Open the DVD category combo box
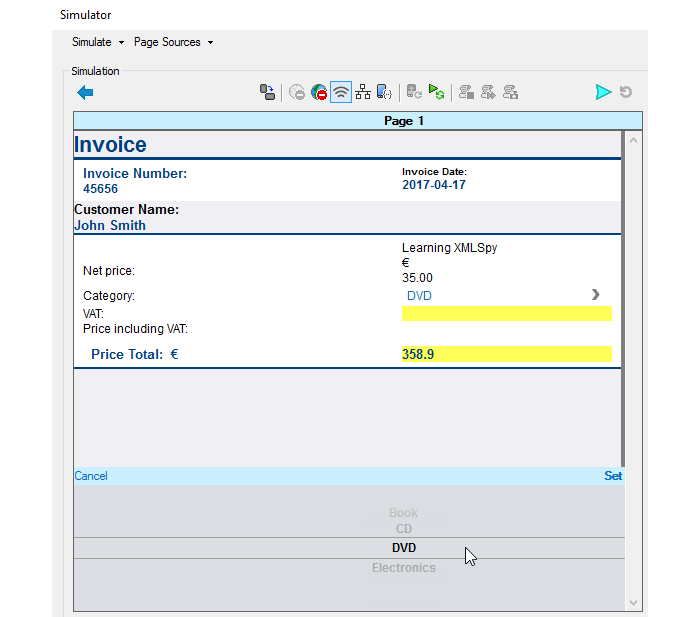This screenshot has width=700, height=617. tap(500, 296)
